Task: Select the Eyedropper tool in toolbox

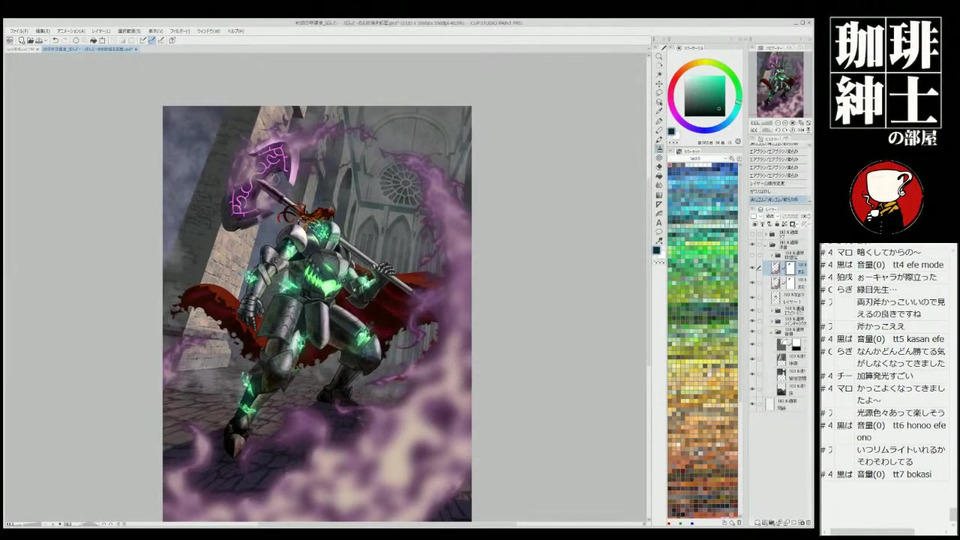Action: pos(659,112)
